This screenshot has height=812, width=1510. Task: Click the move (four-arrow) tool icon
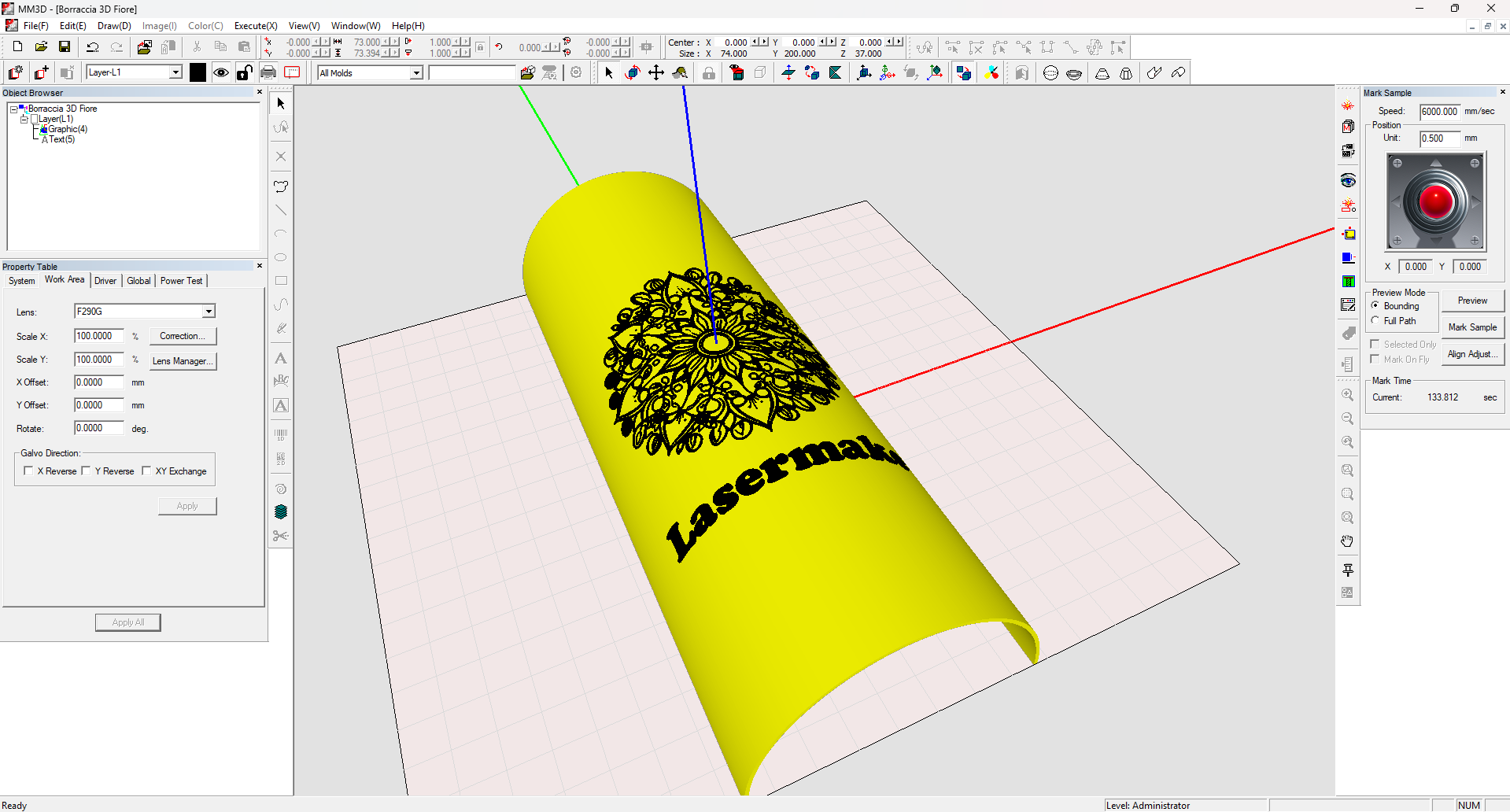(655, 73)
